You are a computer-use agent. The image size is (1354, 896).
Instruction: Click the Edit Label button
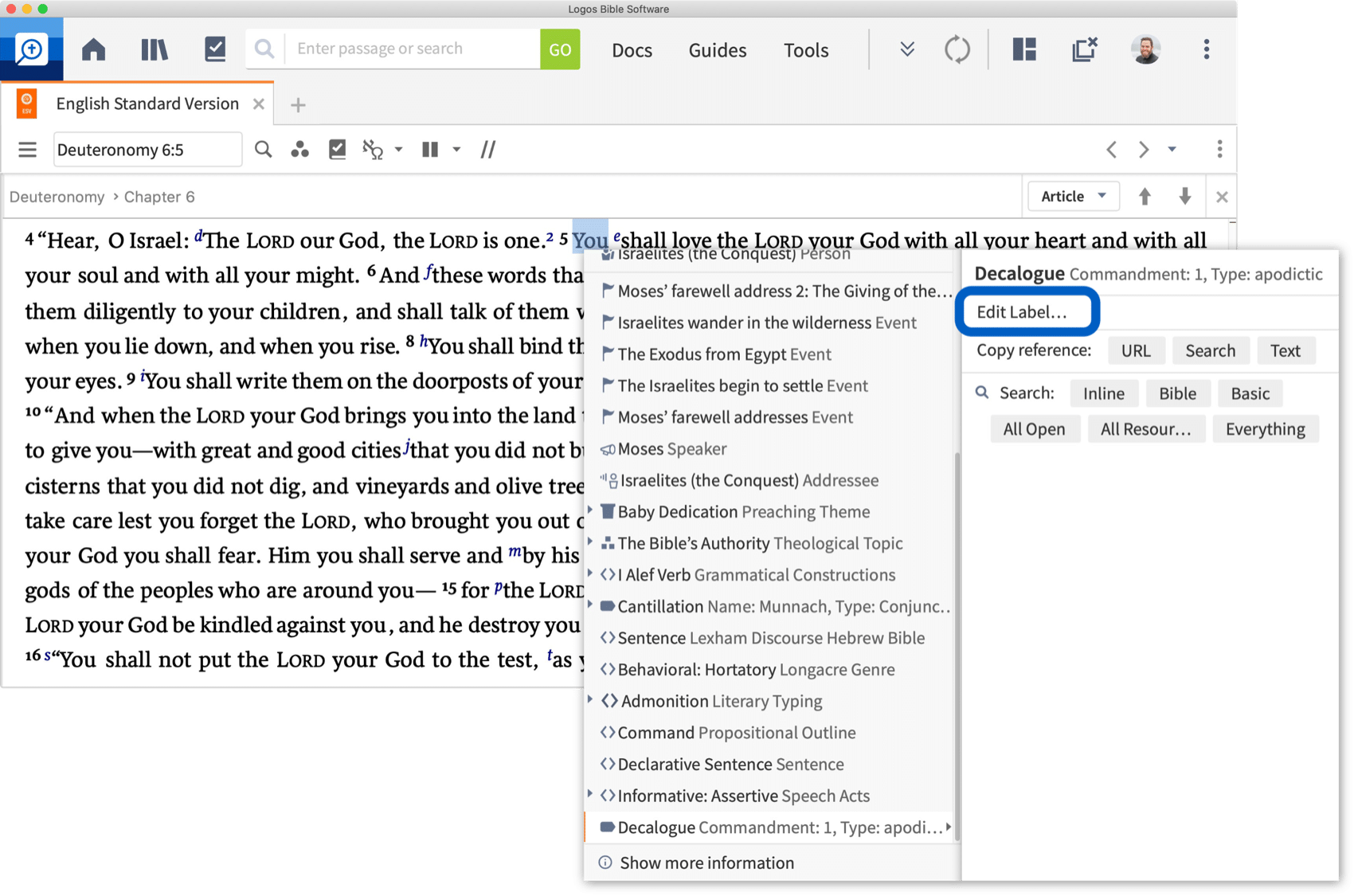coord(1027,311)
